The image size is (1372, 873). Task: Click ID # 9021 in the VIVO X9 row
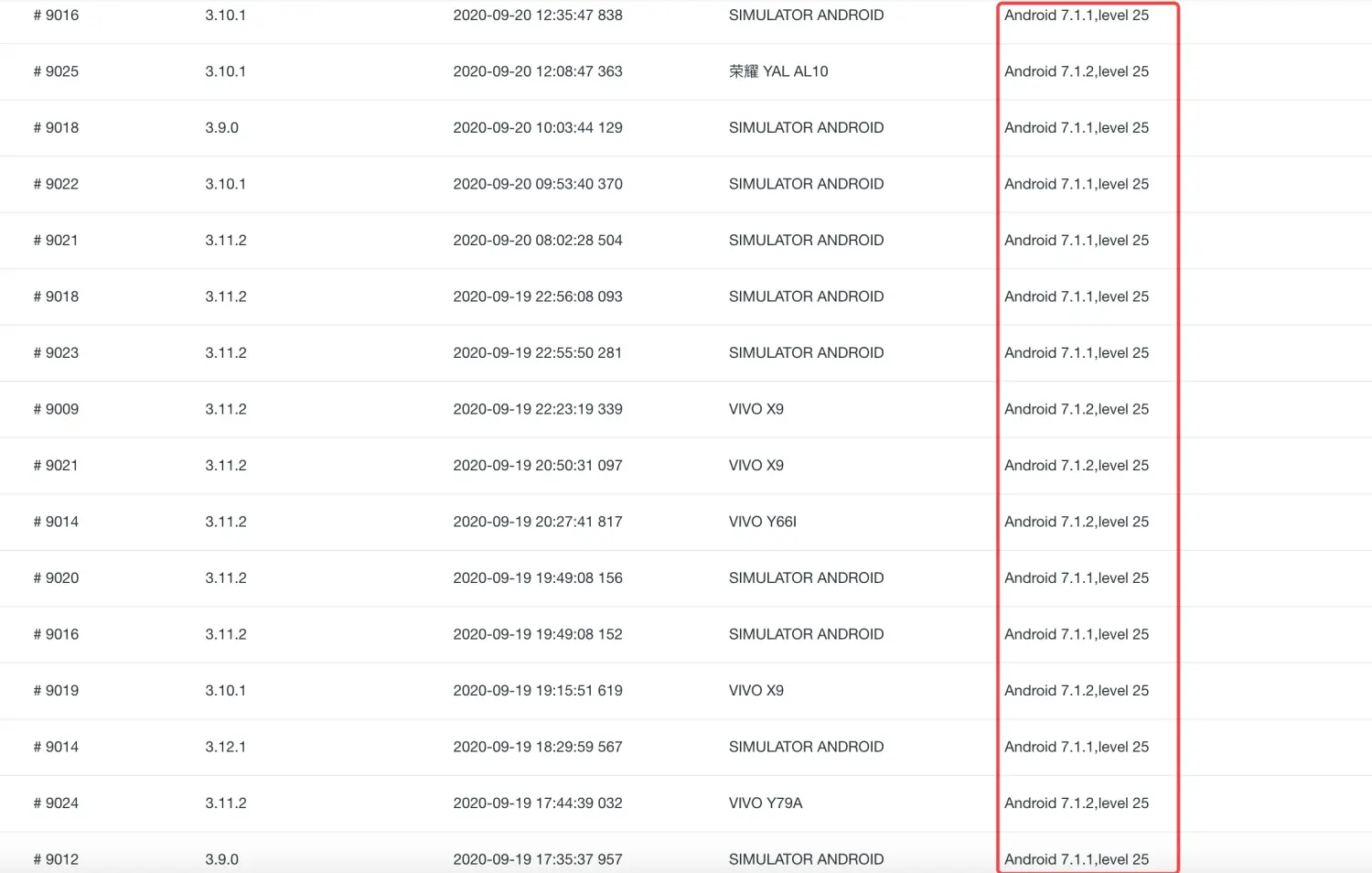click(x=56, y=465)
